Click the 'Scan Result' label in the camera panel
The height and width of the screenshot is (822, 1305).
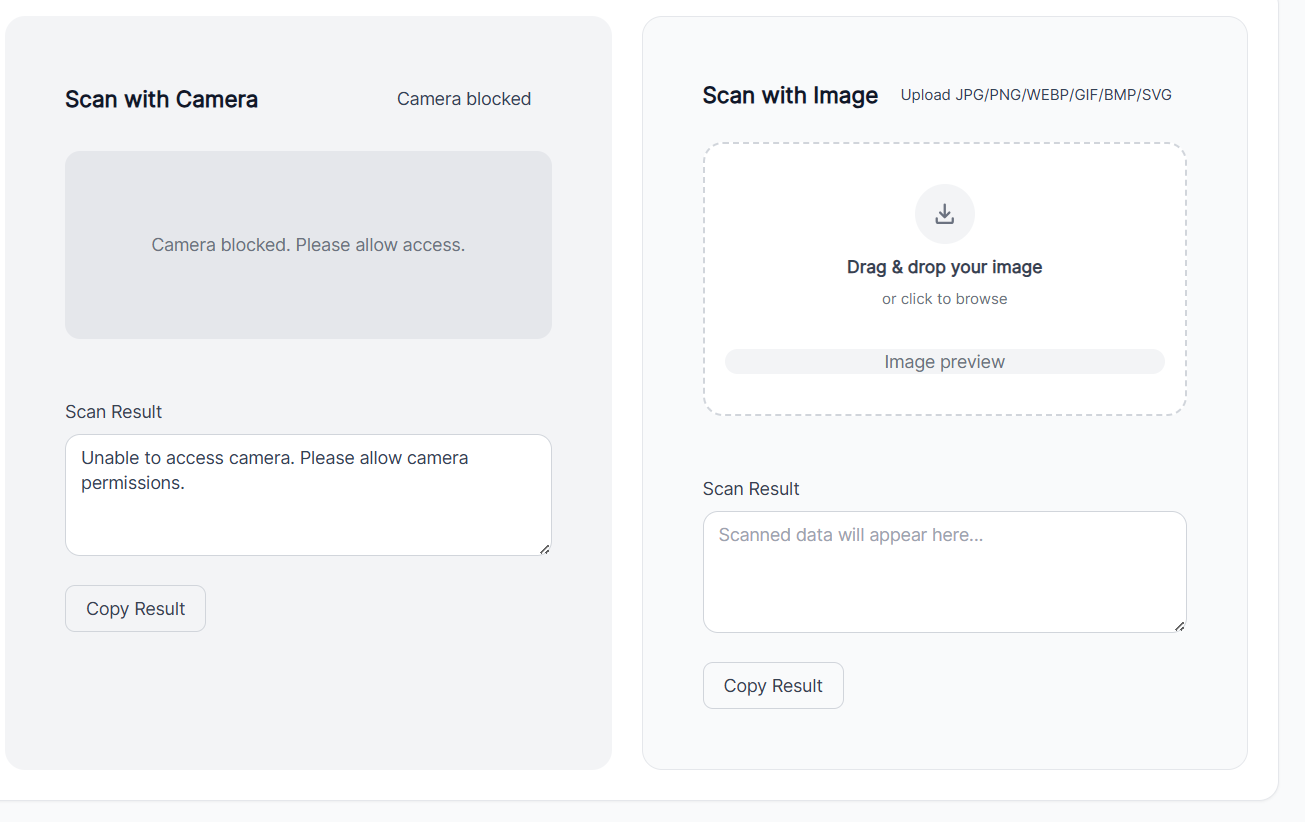pyautogui.click(x=113, y=411)
